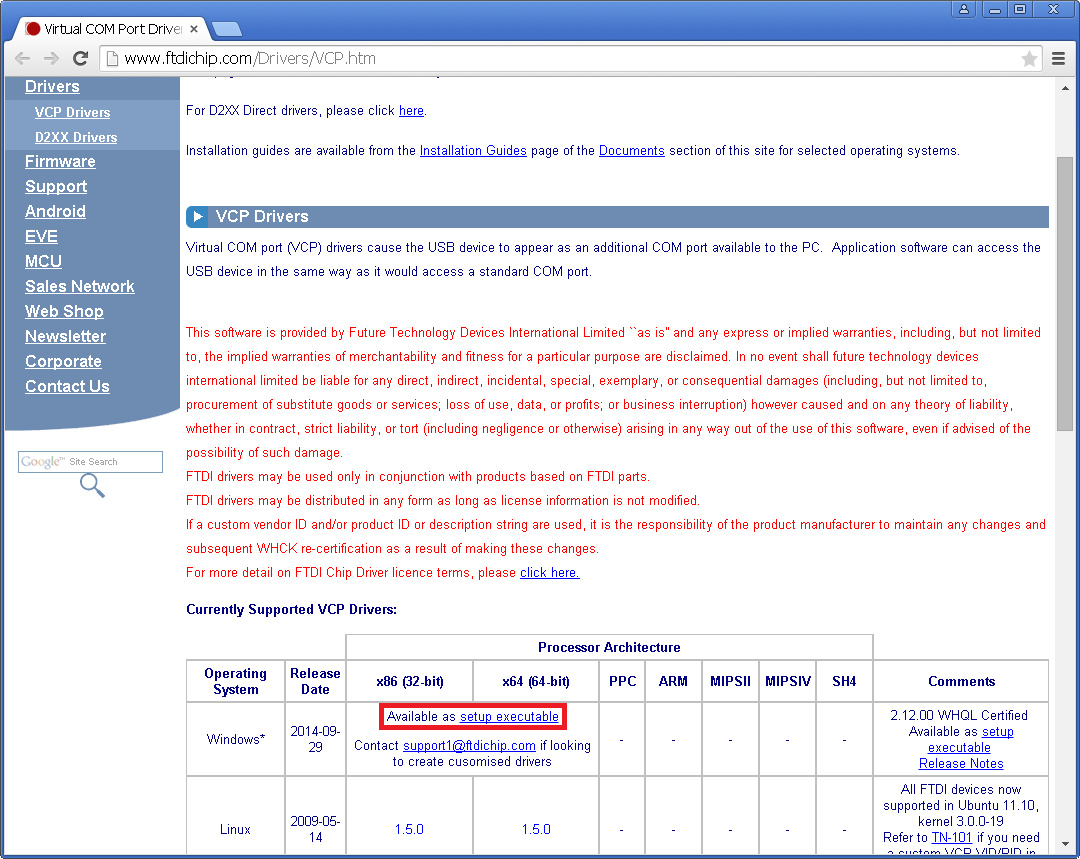Open the Android sidebar link
Image resolution: width=1080 pixels, height=859 pixels.
click(x=55, y=211)
